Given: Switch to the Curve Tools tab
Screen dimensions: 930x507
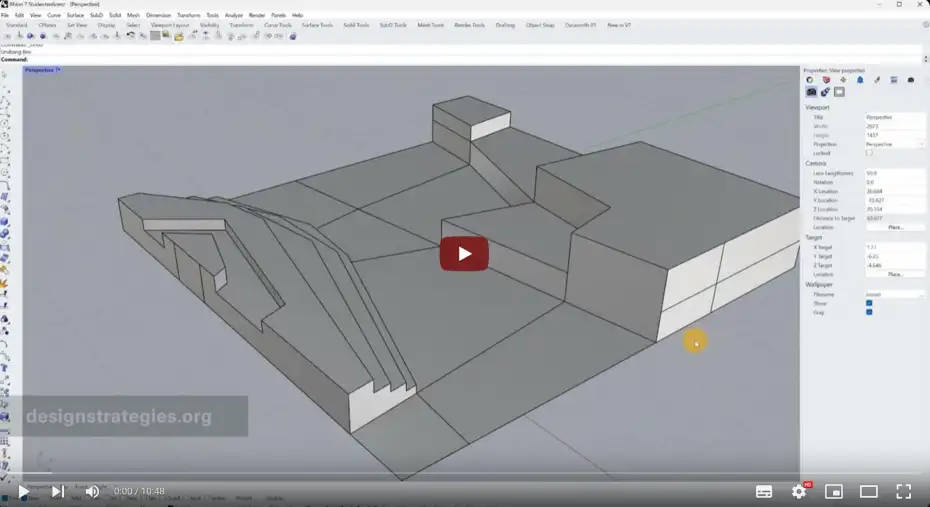Looking at the screenshot, I should pos(278,25).
